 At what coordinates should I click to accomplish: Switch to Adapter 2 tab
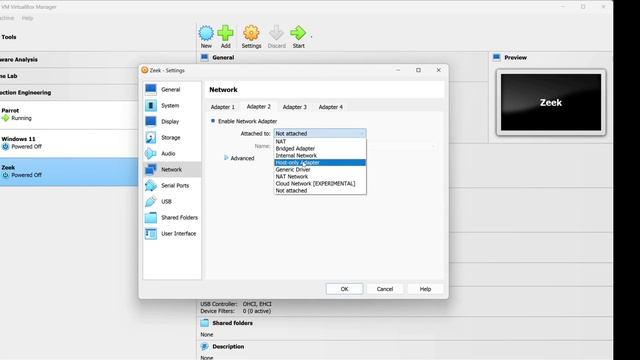(258, 107)
